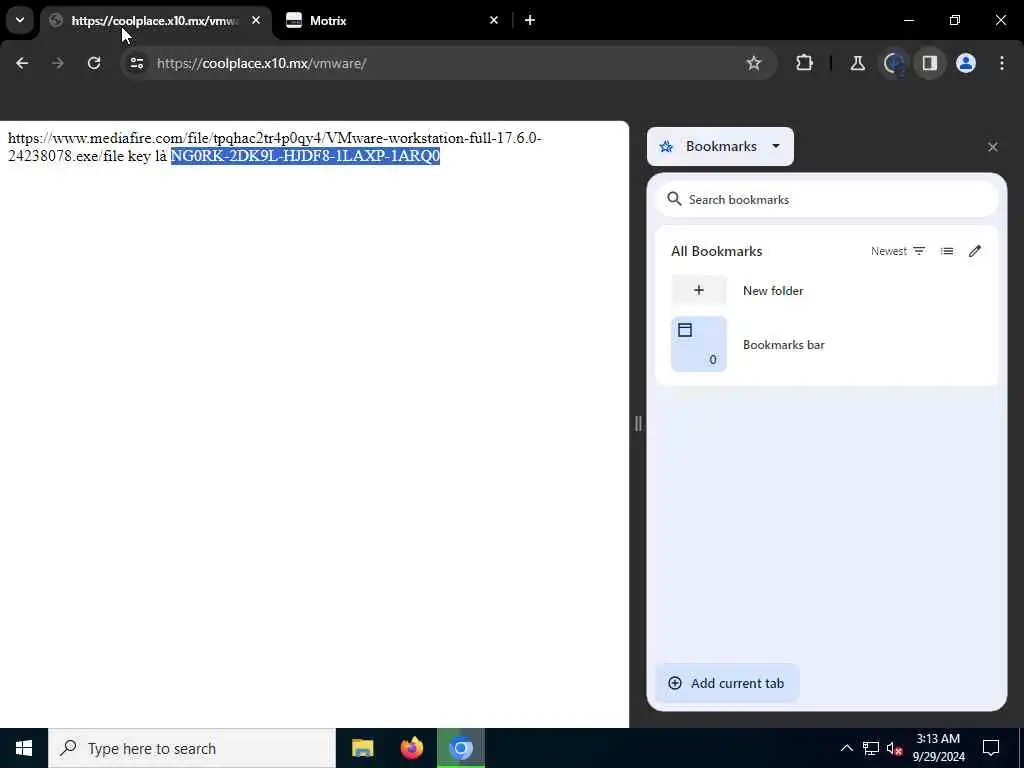
Task: Open the Windows Start menu
Action: (24, 748)
